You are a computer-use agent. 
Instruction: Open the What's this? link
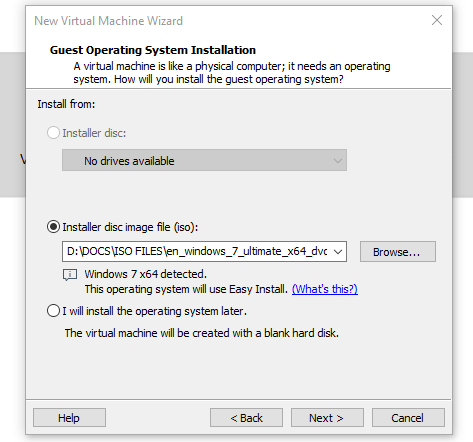[x=325, y=289]
